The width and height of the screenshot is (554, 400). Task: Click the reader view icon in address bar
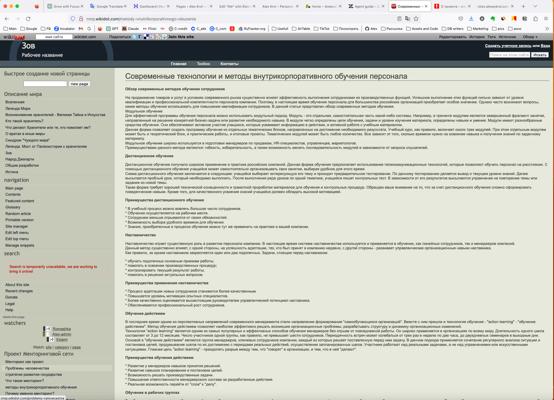[399, 19]
